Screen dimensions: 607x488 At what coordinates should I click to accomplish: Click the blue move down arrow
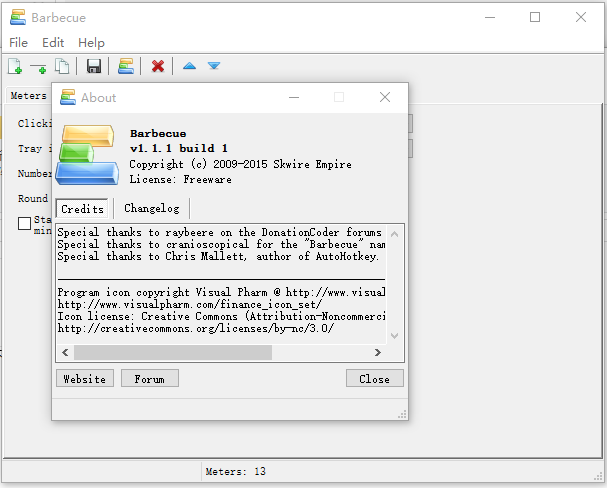(214, 66)
